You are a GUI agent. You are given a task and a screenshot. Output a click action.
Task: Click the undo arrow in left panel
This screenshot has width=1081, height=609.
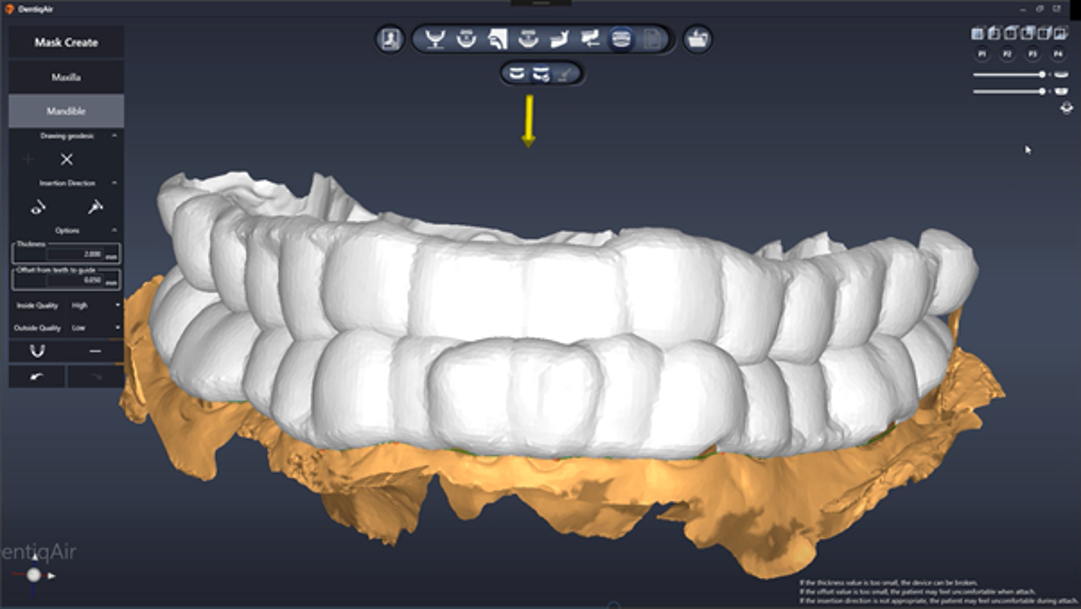(37, 376)
